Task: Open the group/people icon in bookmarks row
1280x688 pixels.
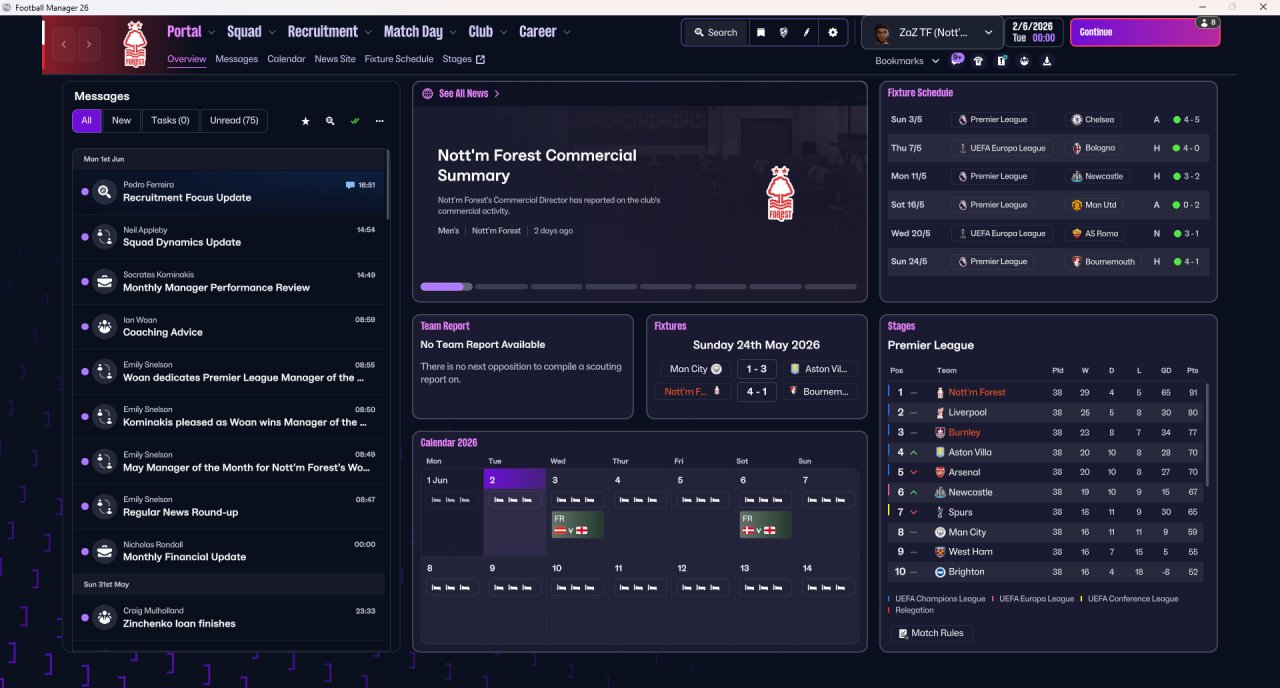Action: tap(1024, 61)
